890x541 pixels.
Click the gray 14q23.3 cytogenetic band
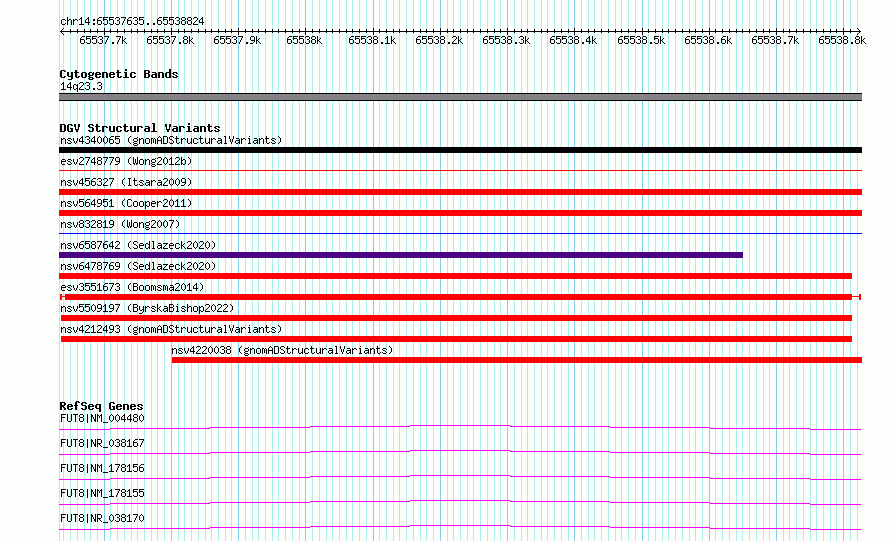(460, 97)
